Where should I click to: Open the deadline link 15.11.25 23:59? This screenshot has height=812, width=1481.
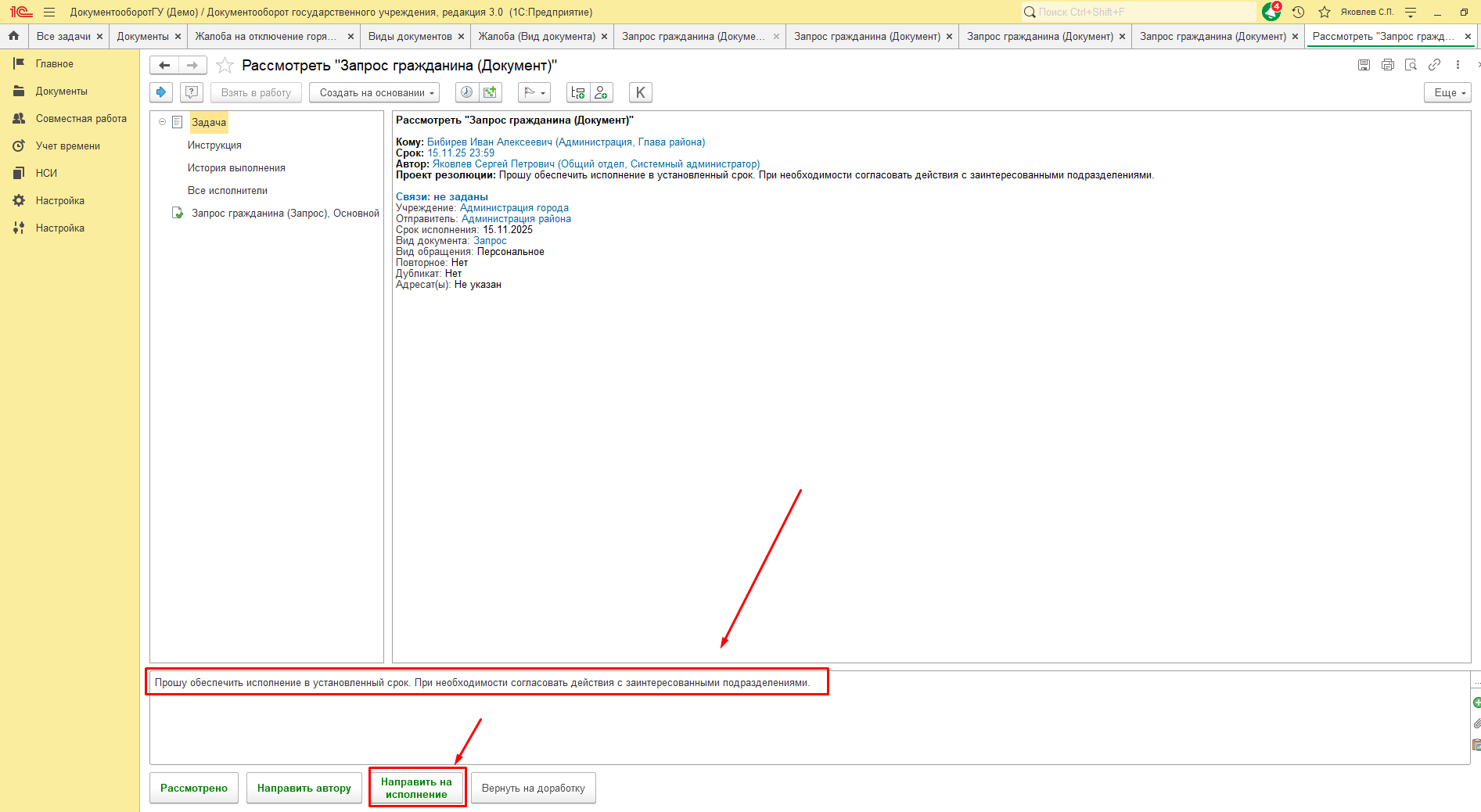(461, 153)
